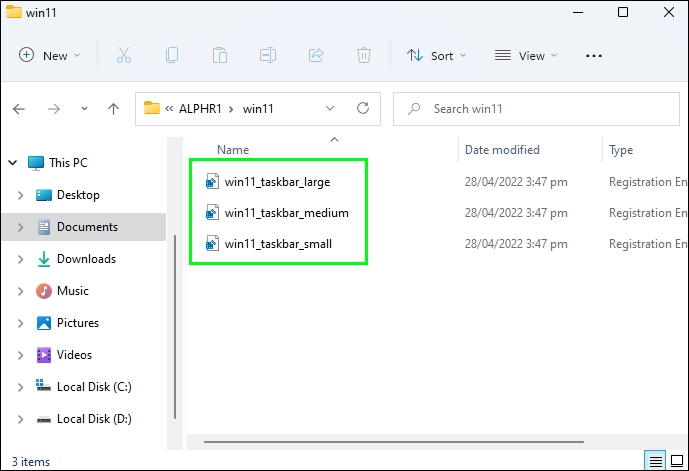Viewport: 689px width, 471px height.
Task: Open the New item menu
Action: pyautogui.click(x=49, y=56)
